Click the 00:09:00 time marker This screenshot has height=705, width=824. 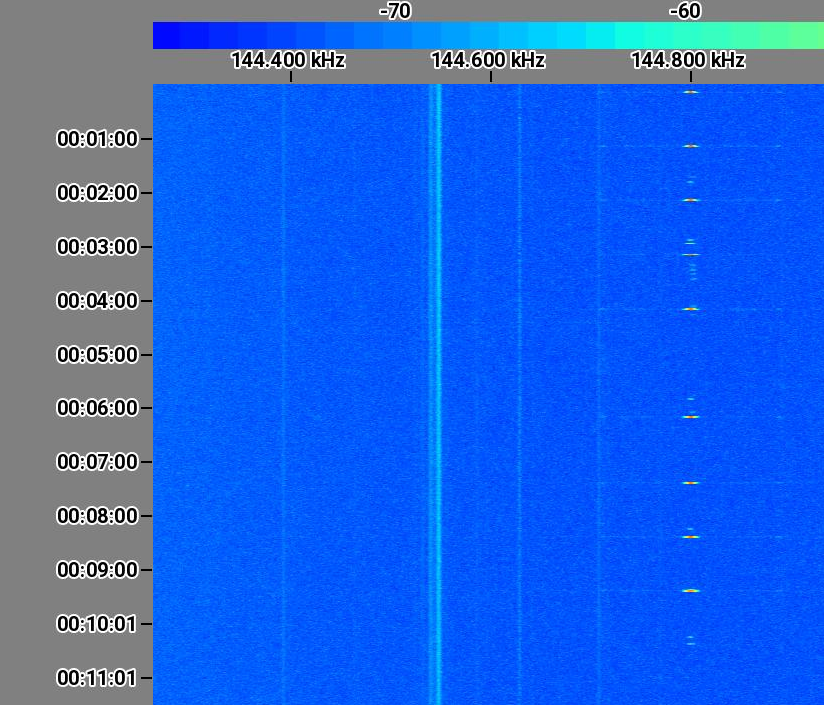coord(97,570)
